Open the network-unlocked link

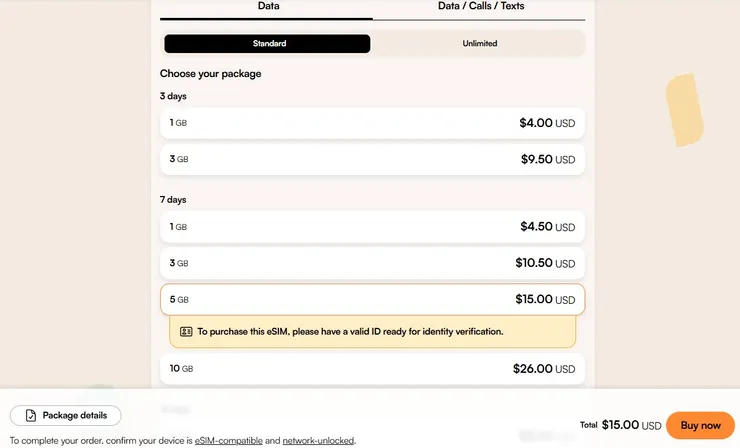[318, 440]
